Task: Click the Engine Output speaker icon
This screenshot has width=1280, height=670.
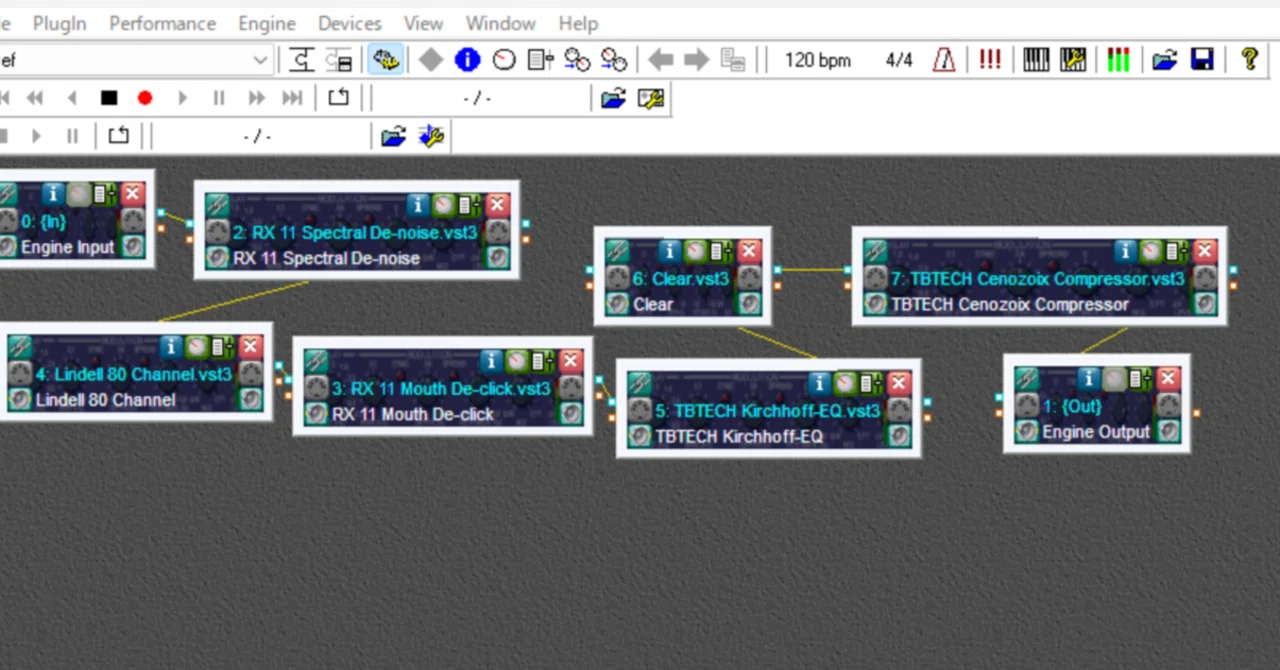Action: tap(1026, 432)
